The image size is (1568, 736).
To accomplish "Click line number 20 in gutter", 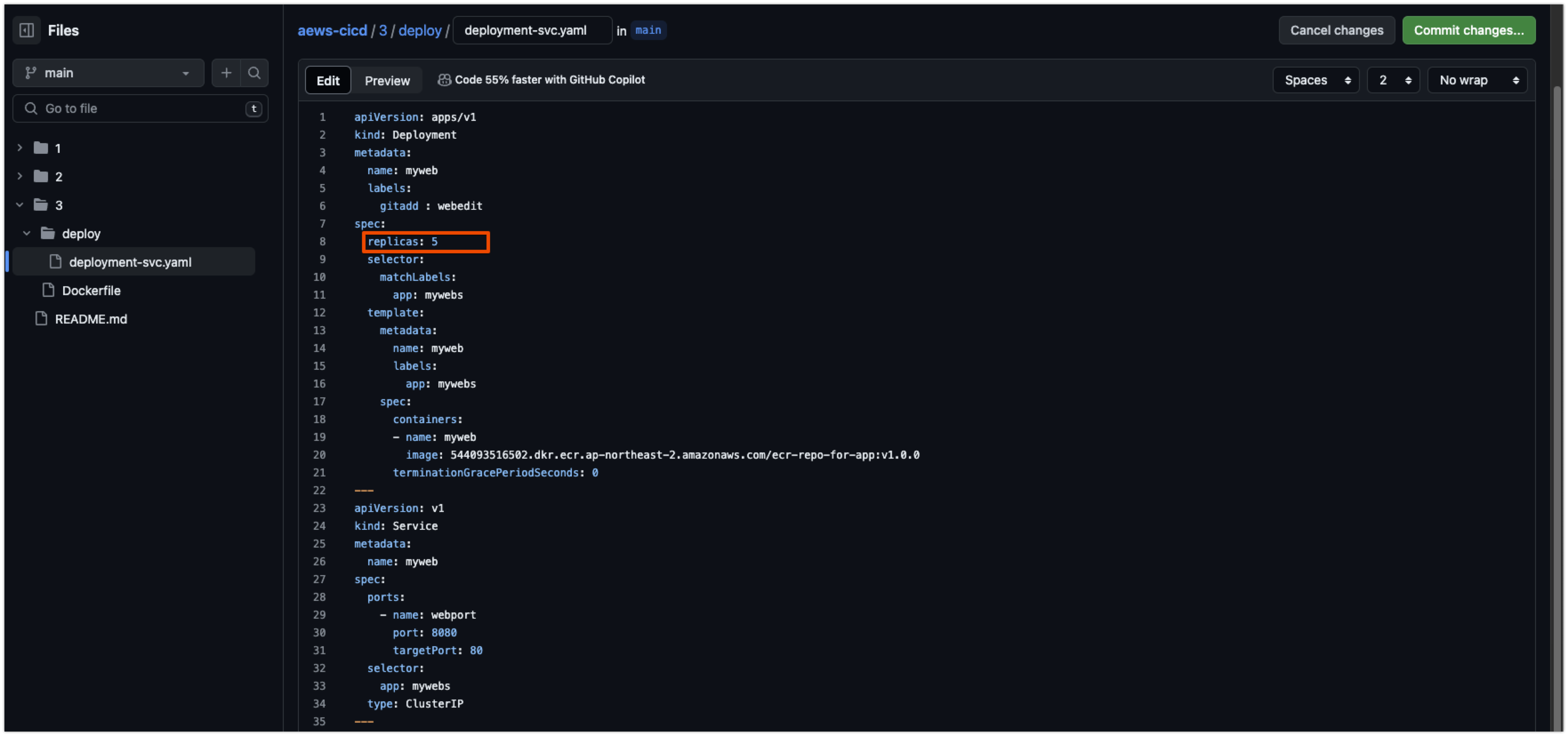I will 320,454.
